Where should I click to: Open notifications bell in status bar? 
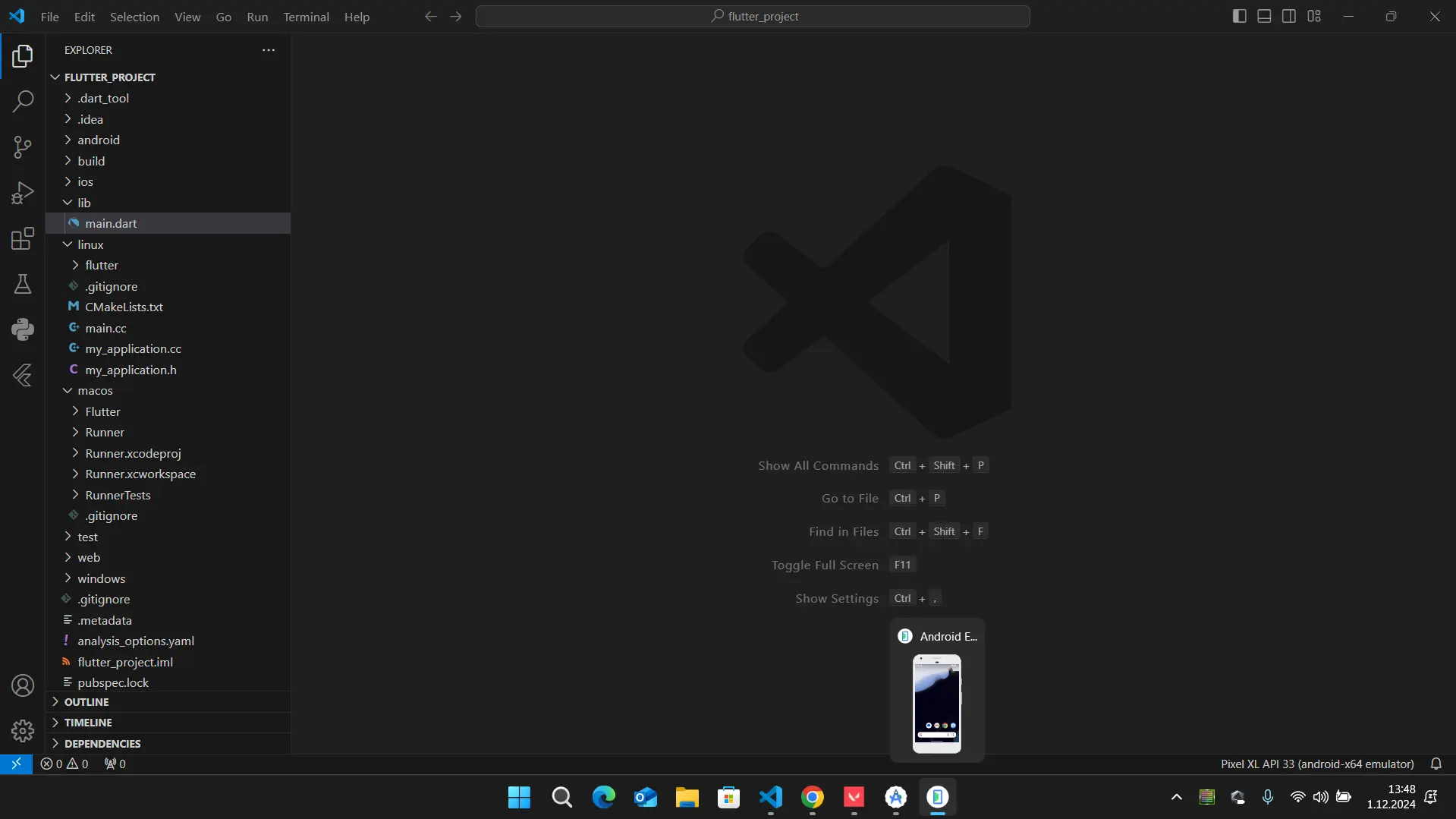pos(1436,764)
